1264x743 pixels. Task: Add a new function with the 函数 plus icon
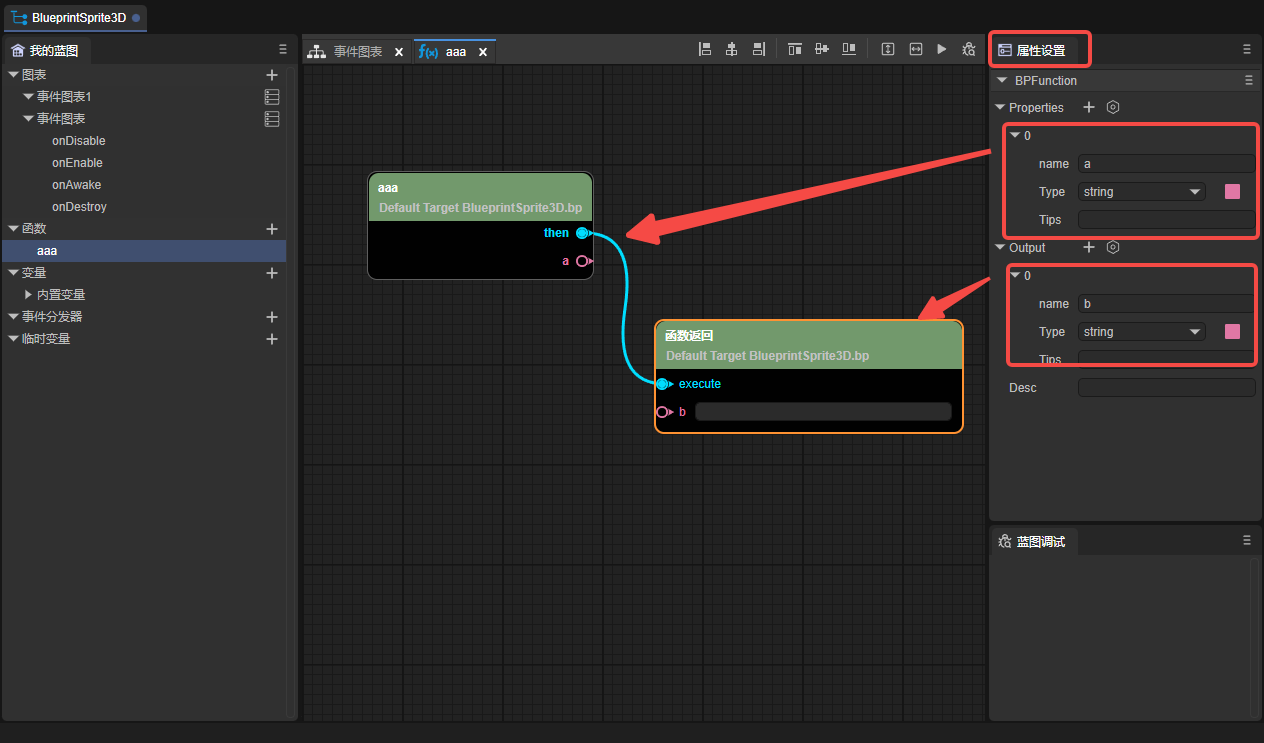[x=271, y=229]
